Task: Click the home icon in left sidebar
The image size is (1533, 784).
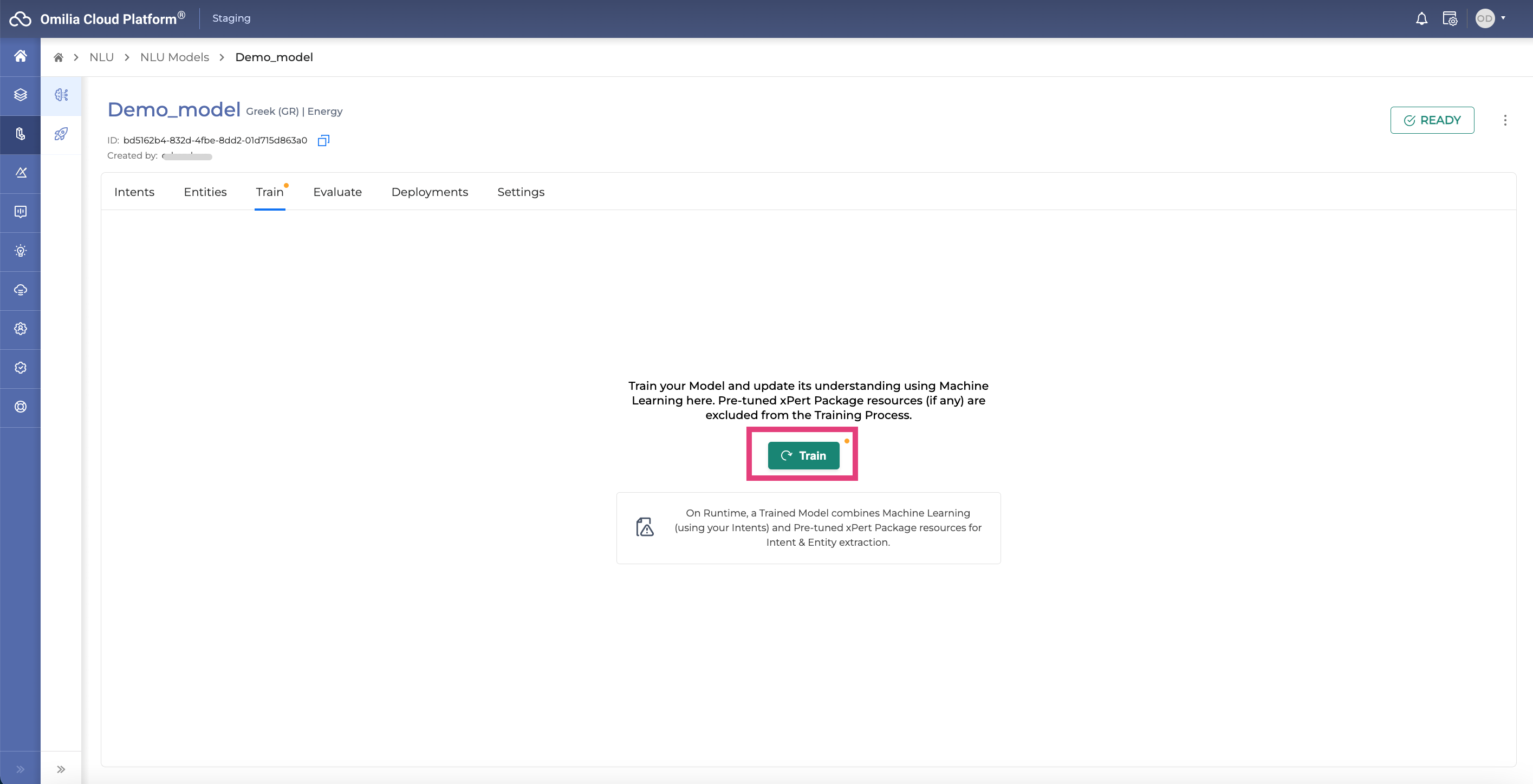Action: coord(20,56)
